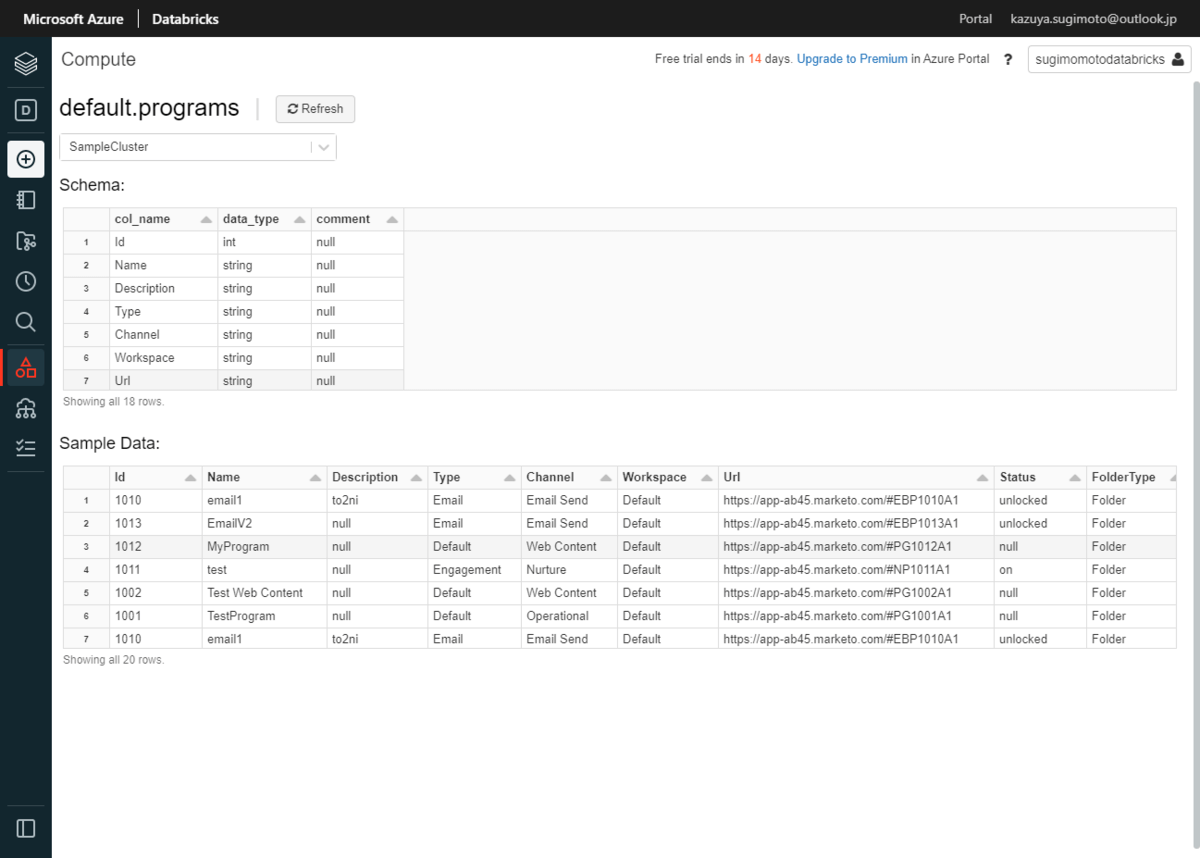Screen dimensions: 1200x858
Task: Open the Compute clusters sidebar icon
Action: pyautogui.click(x=26, y=408)
